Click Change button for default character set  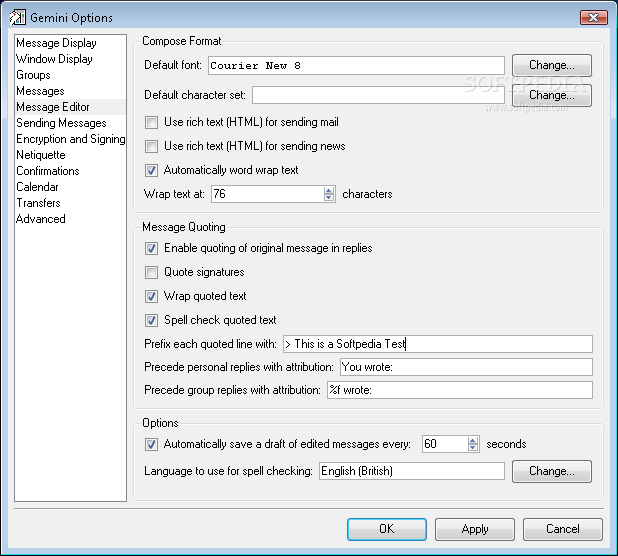tap(552, 95)
